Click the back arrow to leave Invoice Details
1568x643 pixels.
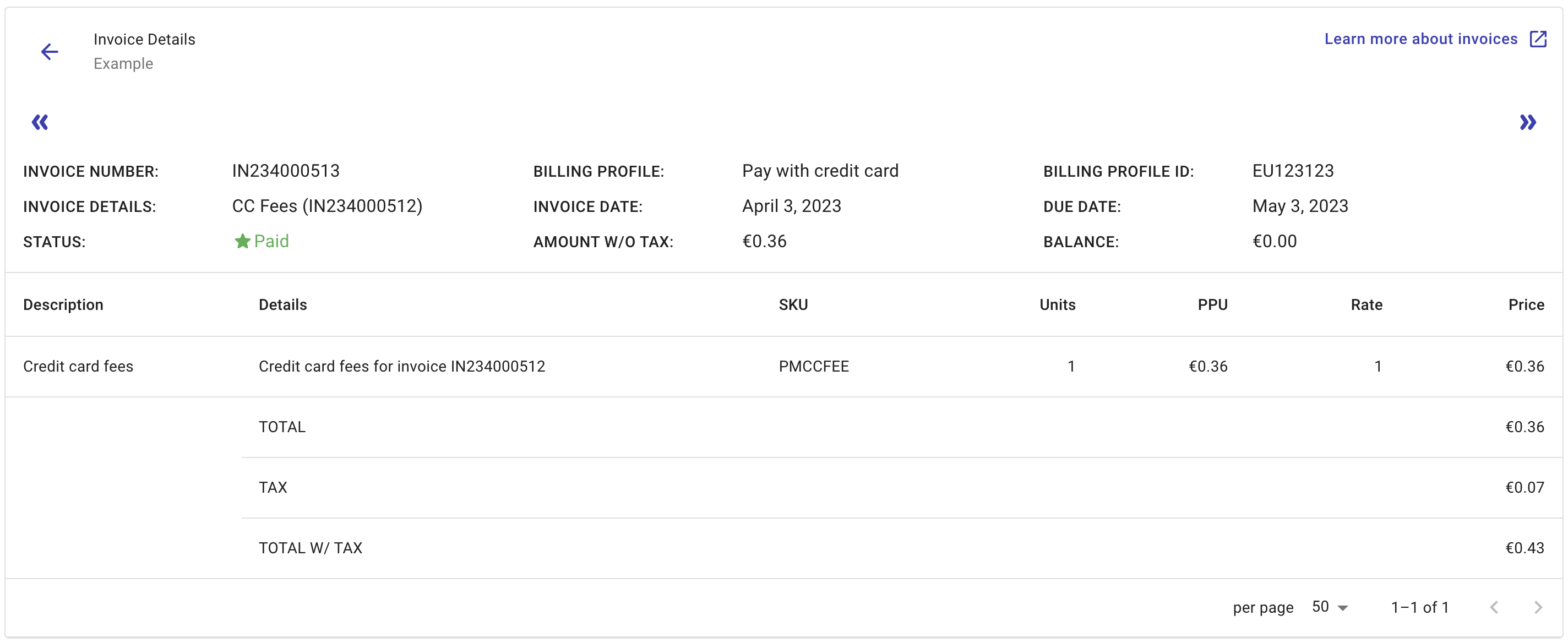click(50, 52)
